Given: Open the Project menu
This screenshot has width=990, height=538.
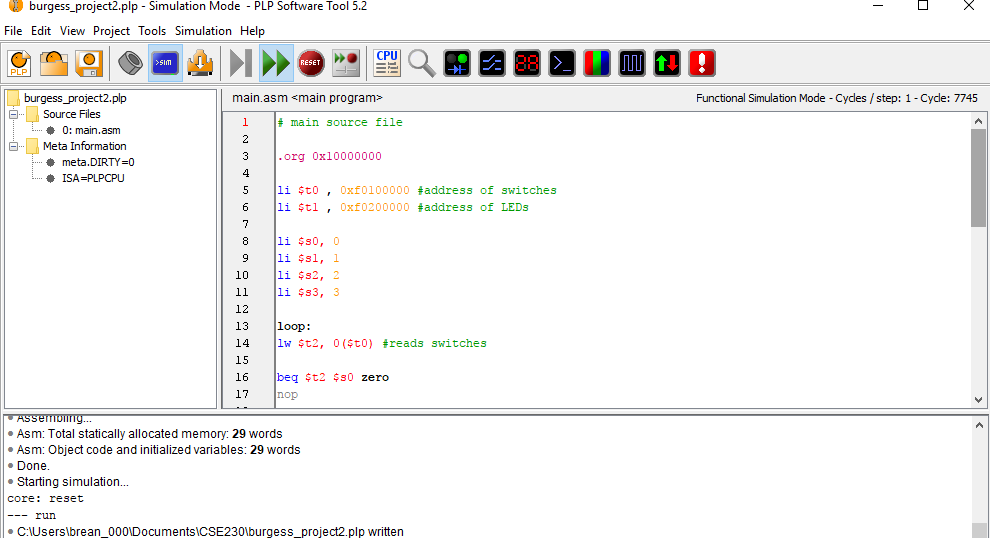Looking at the screenshot, I should pos(112,31).
